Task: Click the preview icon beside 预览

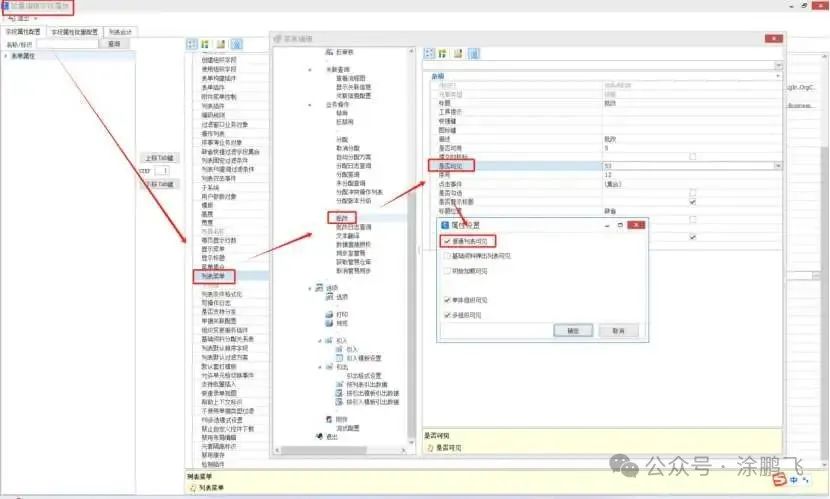Action: tap(329, 323)
